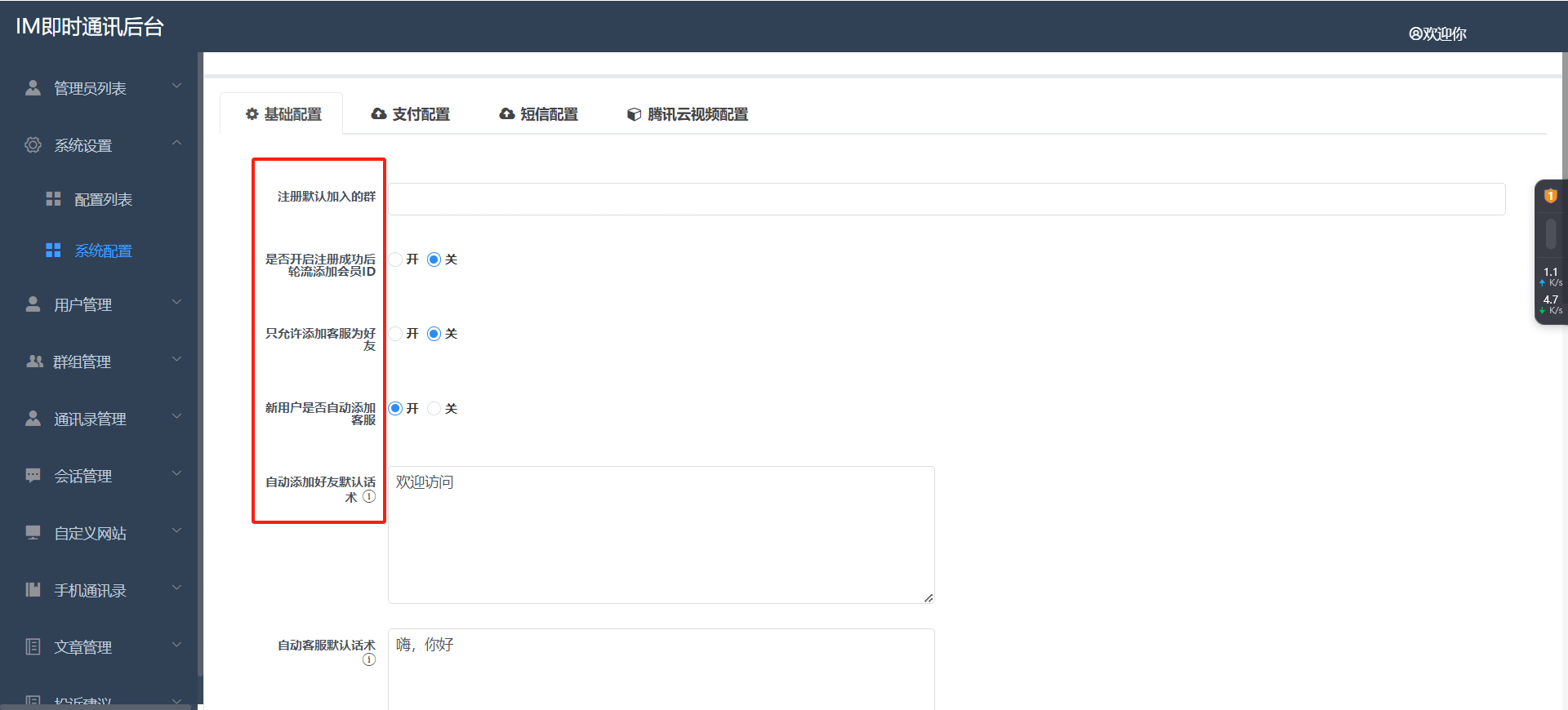1568x710 pixels.
Task: Click the 管理员列表 person icon in sidebar
Action: [x=33, y=88]
